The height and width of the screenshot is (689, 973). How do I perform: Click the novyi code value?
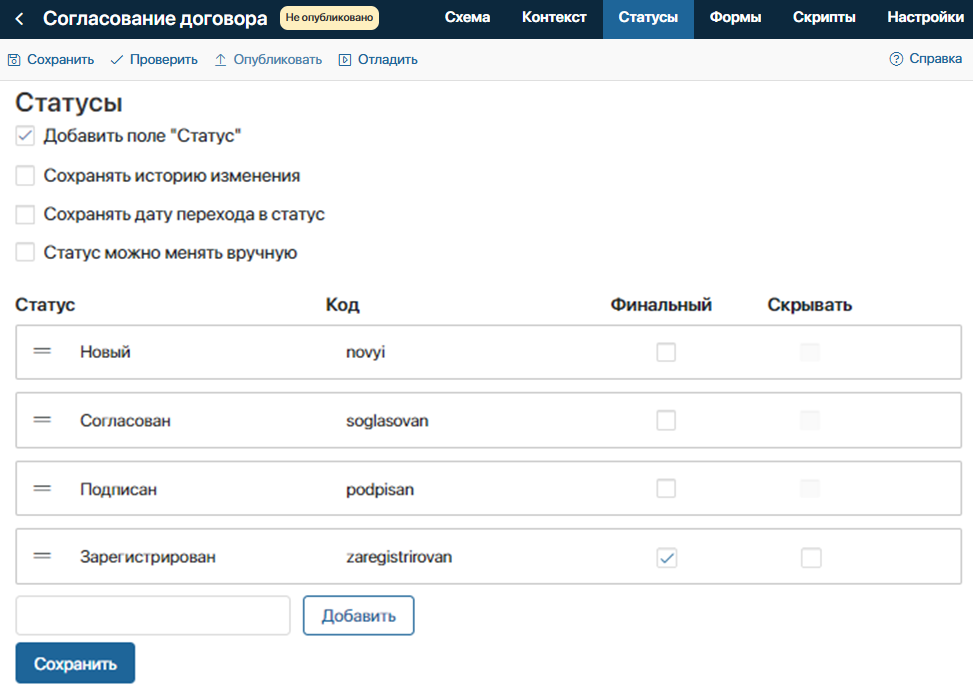[x=365, y=353]
